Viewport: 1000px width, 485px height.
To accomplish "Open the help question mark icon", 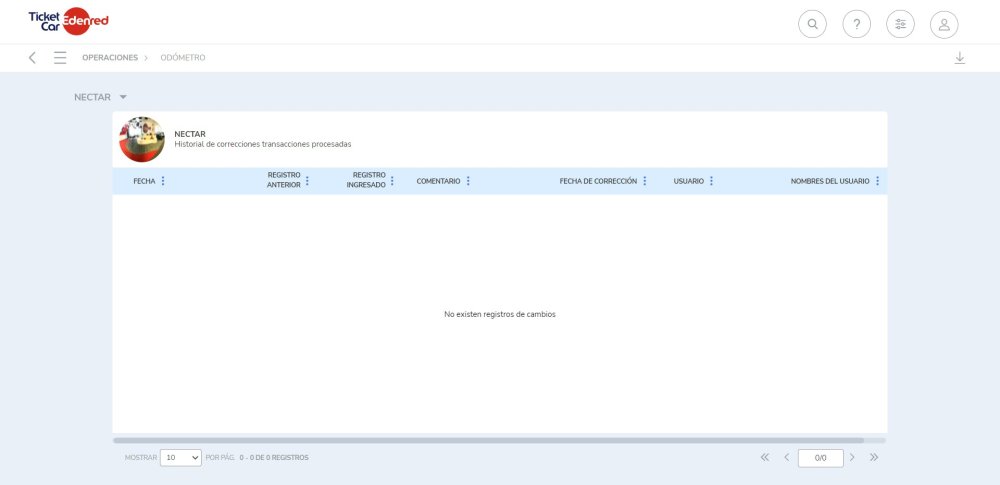I will (857, 24).
